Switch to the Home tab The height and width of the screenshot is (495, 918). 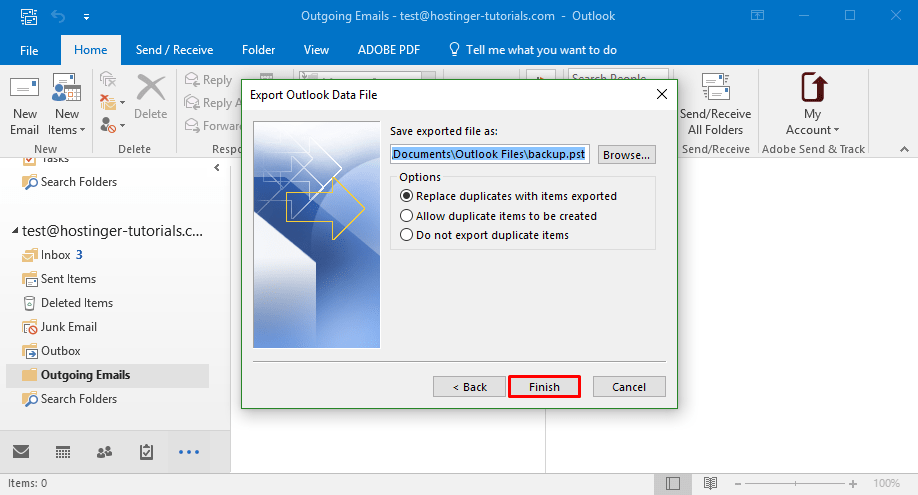[x=91, y=50]
